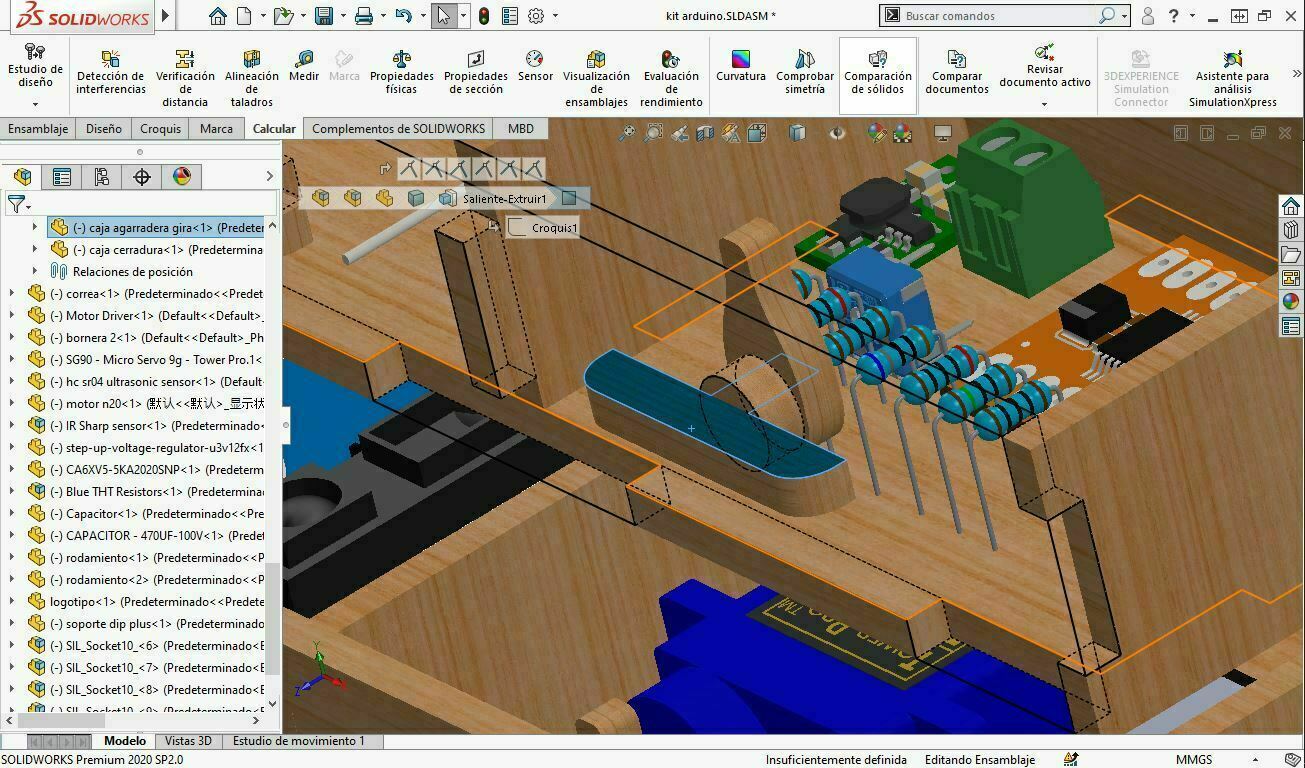
Task: Start Comprobar simetría check
Action: click(805, 73)
